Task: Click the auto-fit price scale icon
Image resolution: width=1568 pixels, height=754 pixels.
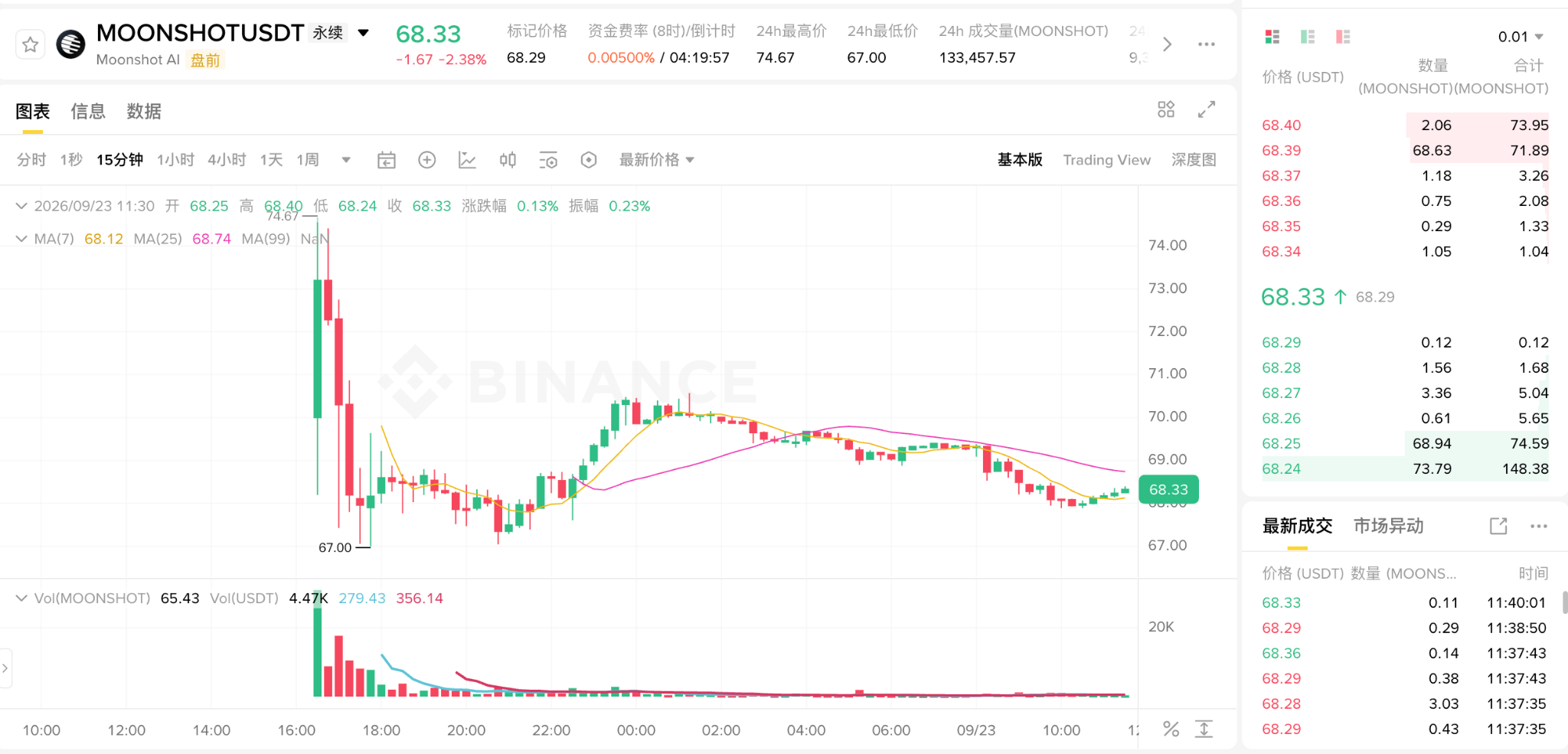Action: (1204, 729)
